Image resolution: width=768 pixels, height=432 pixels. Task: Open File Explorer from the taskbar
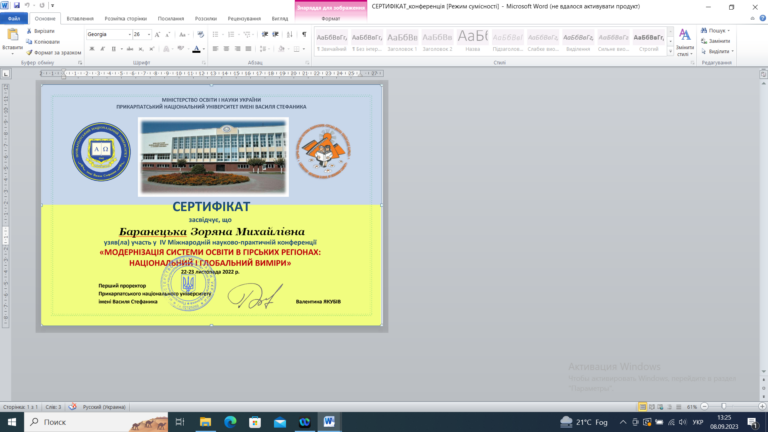click(205, 422)
